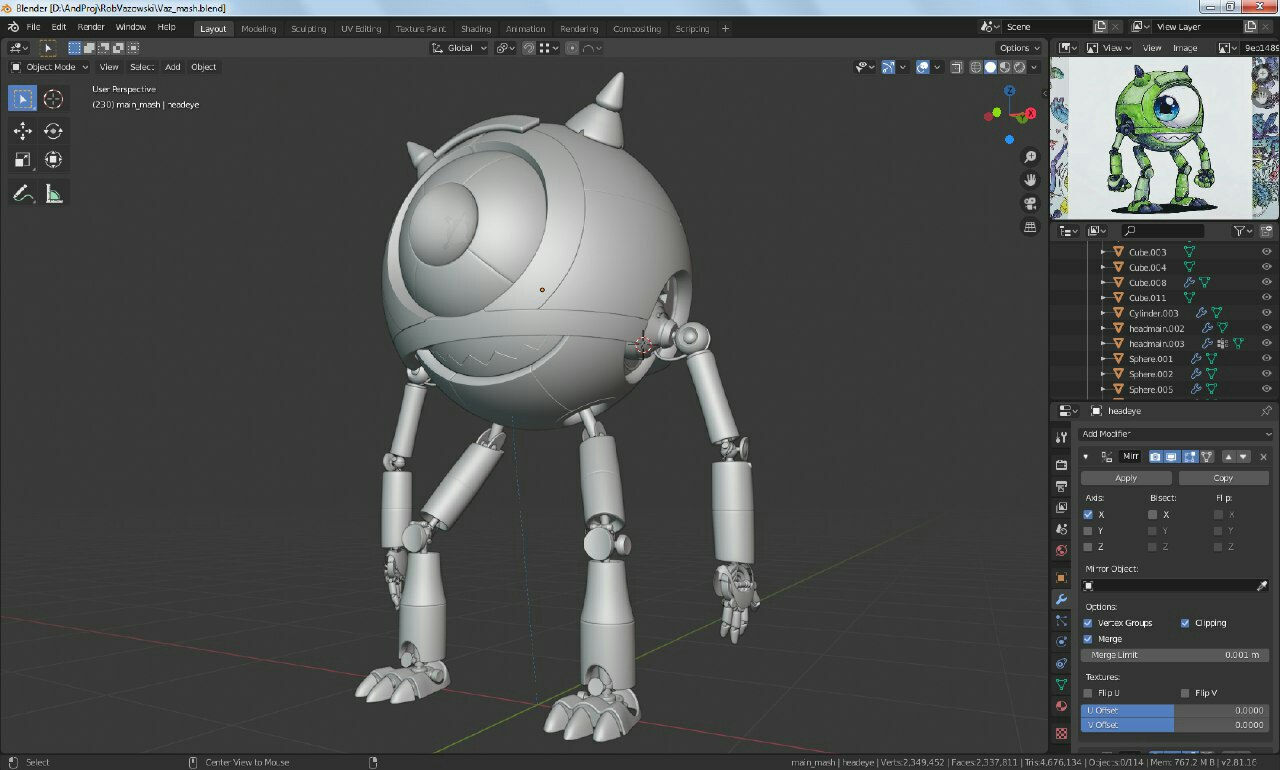Select the Transform tool
The image size is (1280, 770).
tap(53, 160)
